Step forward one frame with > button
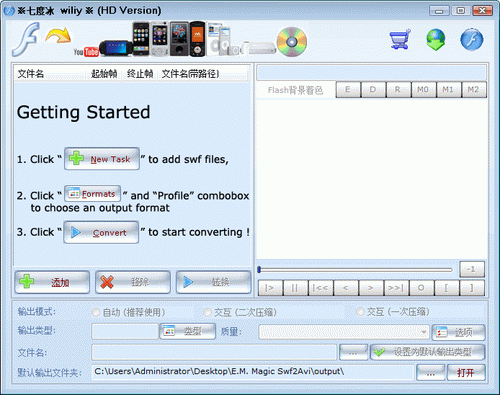500x395 pixels. click(371, 288)
